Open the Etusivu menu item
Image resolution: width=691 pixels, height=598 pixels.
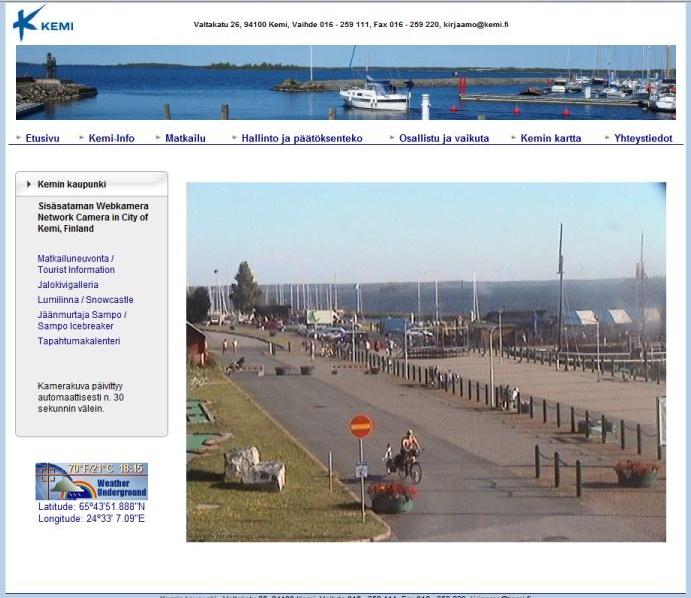[42, 138]
